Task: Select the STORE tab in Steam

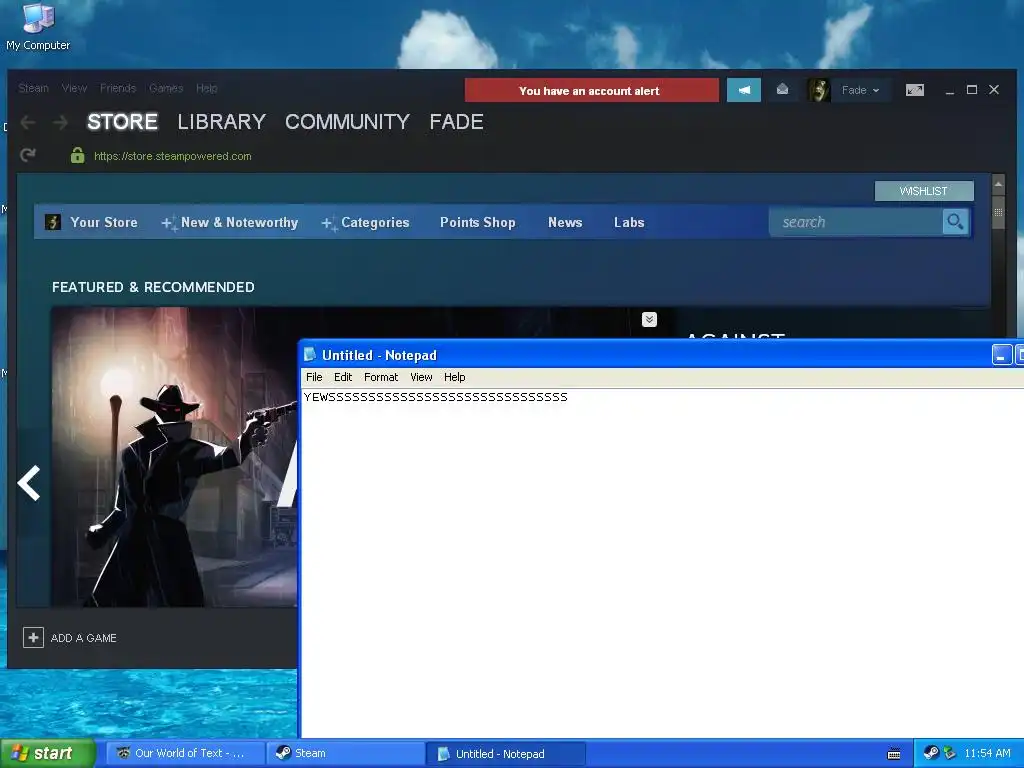Action: 122,122
